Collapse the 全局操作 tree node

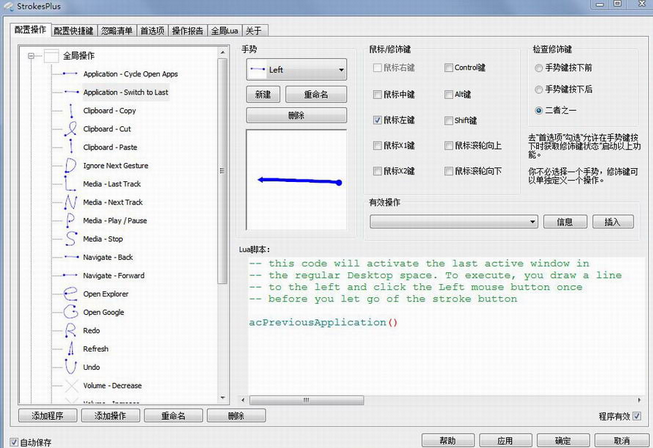coord(31,56)
